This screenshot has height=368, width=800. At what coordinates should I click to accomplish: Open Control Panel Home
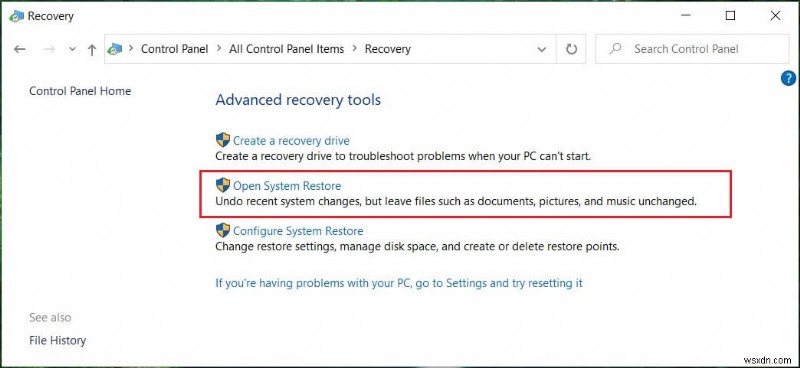pyautogui.click(x=80, y=91)
